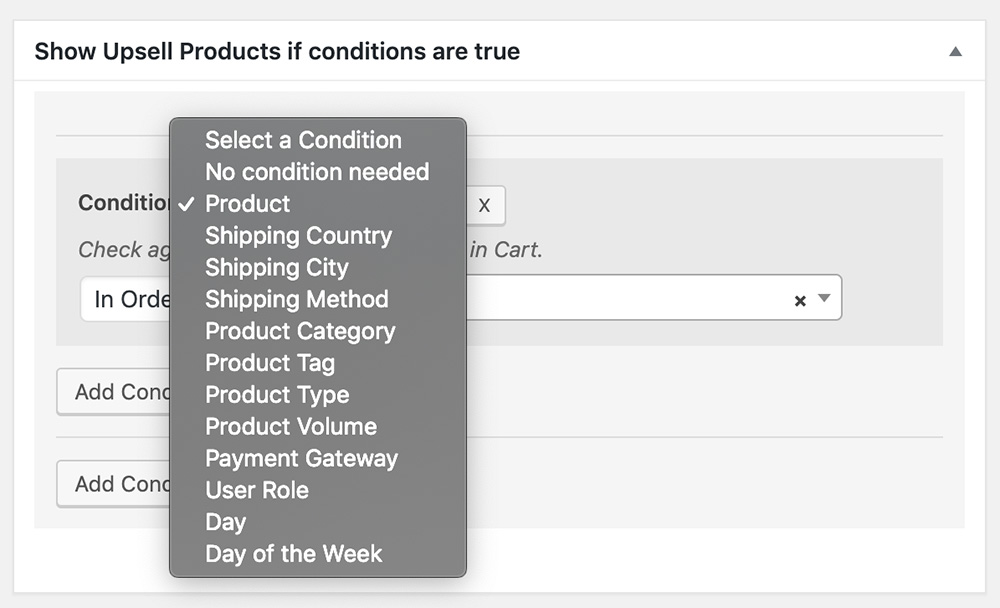
Task: Choose "Product Volume" condition
Action: tap(290, 426)
